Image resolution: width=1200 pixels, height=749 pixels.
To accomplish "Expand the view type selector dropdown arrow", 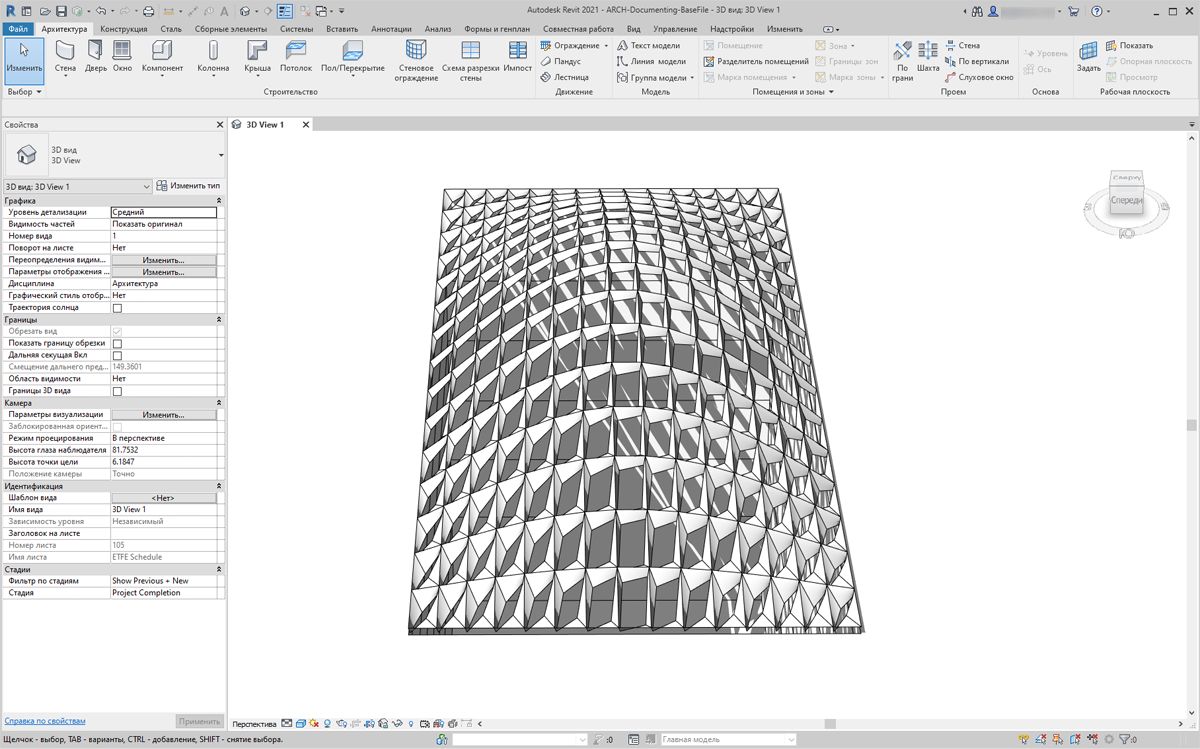I will 221,155.
